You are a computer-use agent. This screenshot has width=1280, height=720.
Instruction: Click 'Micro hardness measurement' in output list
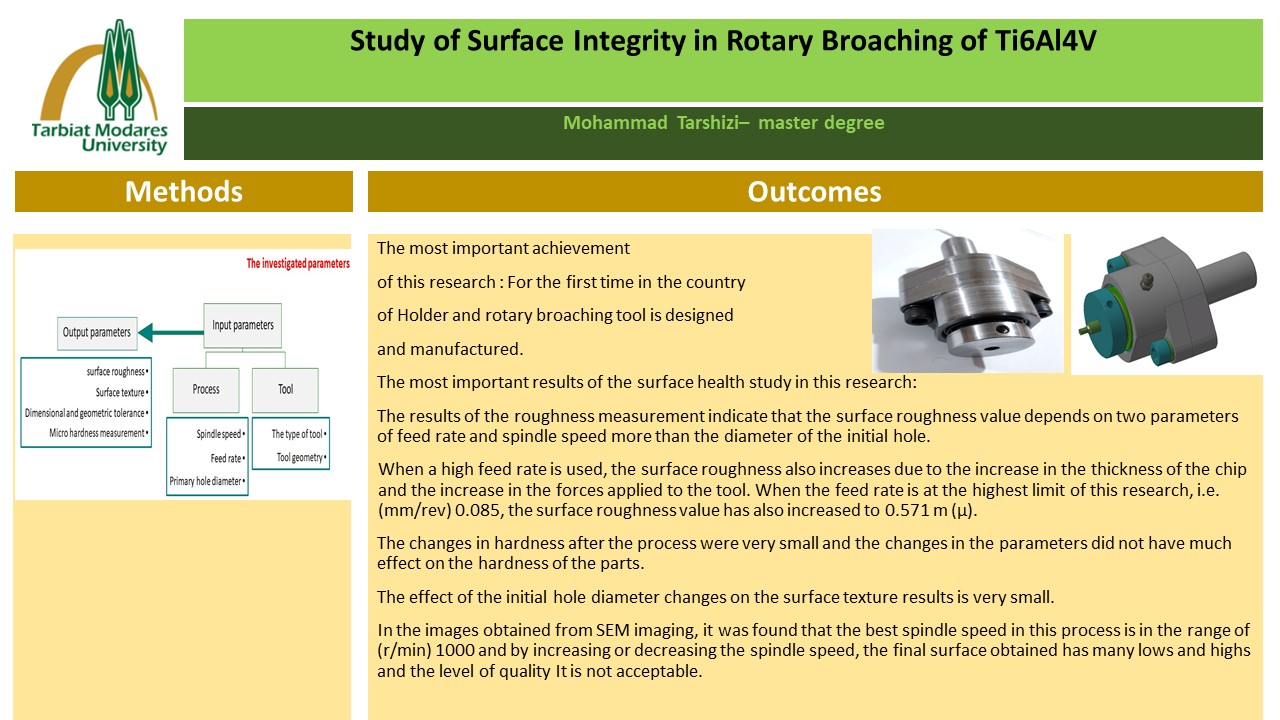(x=98, y=433)
